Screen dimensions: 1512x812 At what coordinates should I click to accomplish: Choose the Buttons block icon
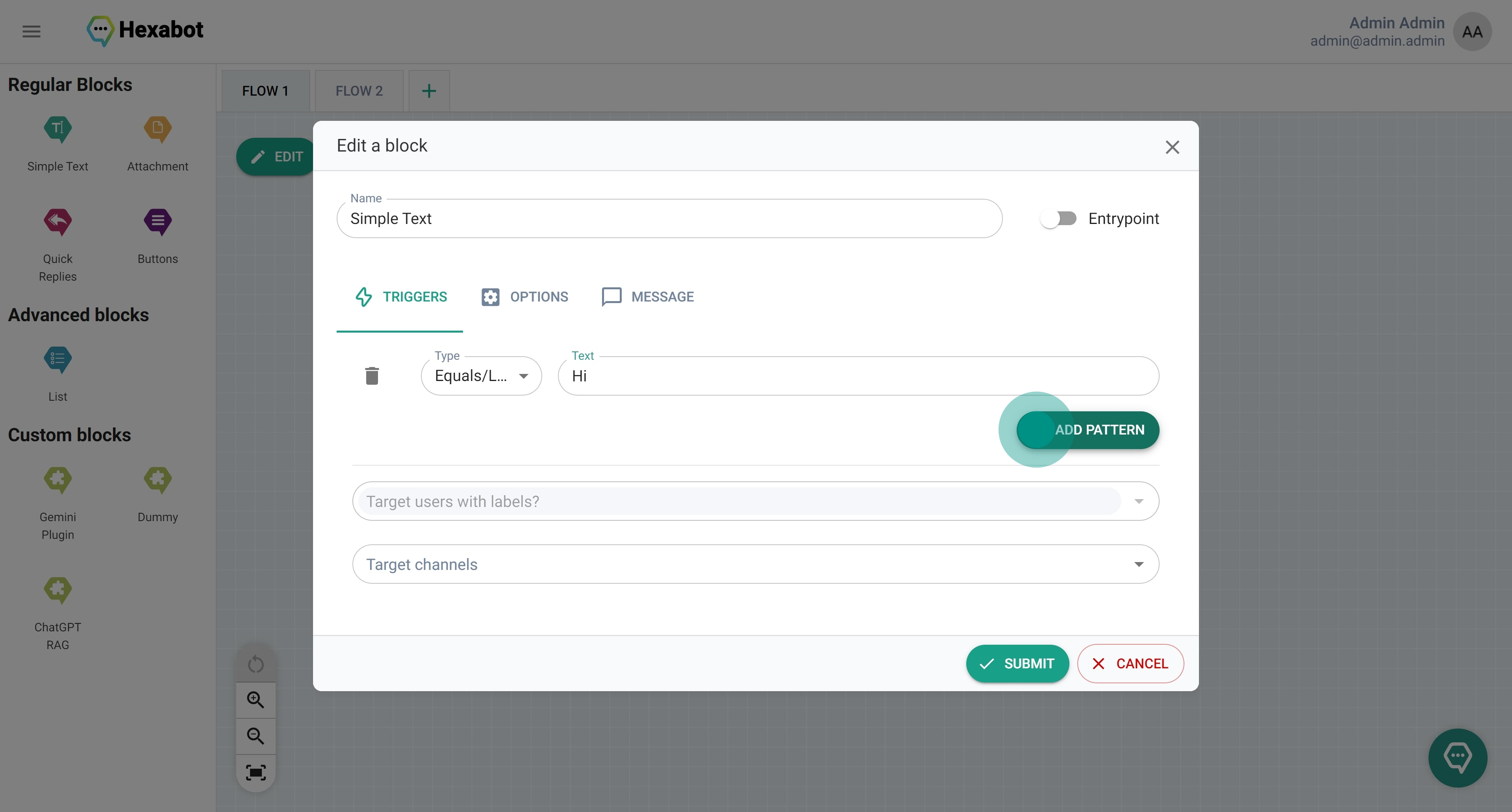[x=157, y=222]
